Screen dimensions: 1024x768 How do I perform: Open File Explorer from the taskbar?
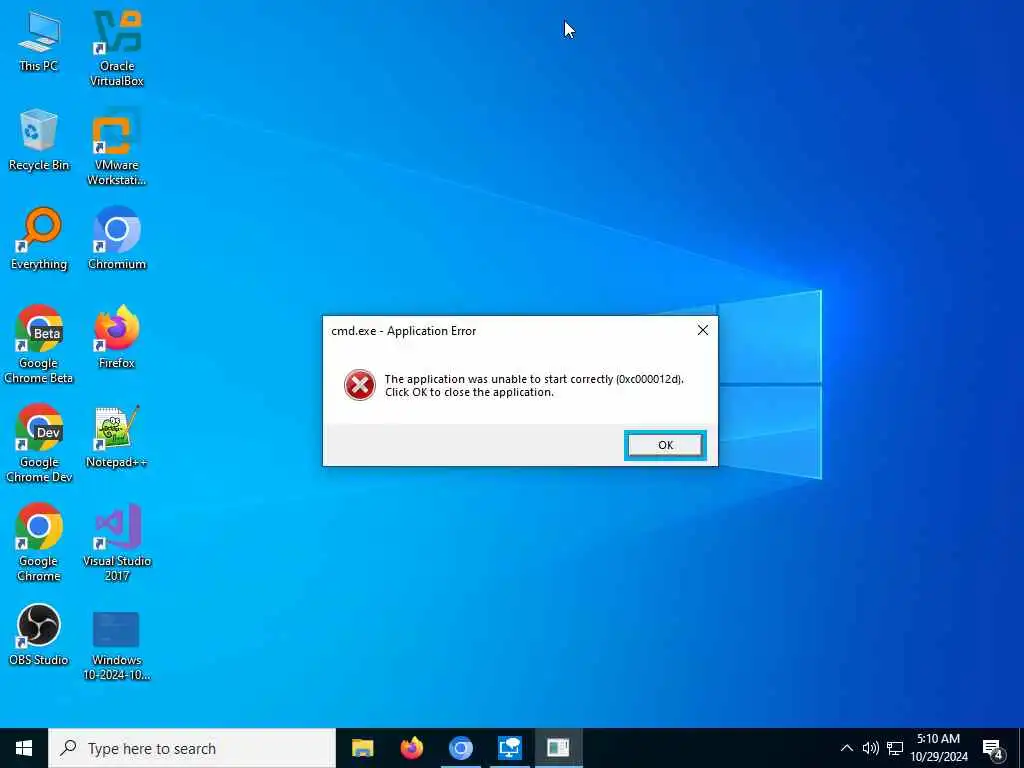tap(362, 748)
